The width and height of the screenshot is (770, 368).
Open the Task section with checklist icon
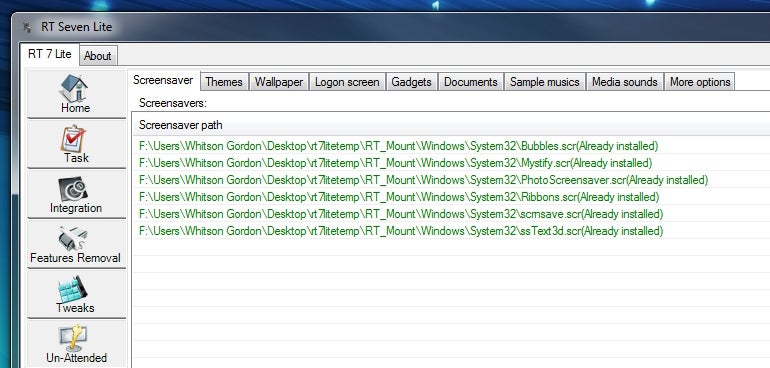tap(76, 144)
